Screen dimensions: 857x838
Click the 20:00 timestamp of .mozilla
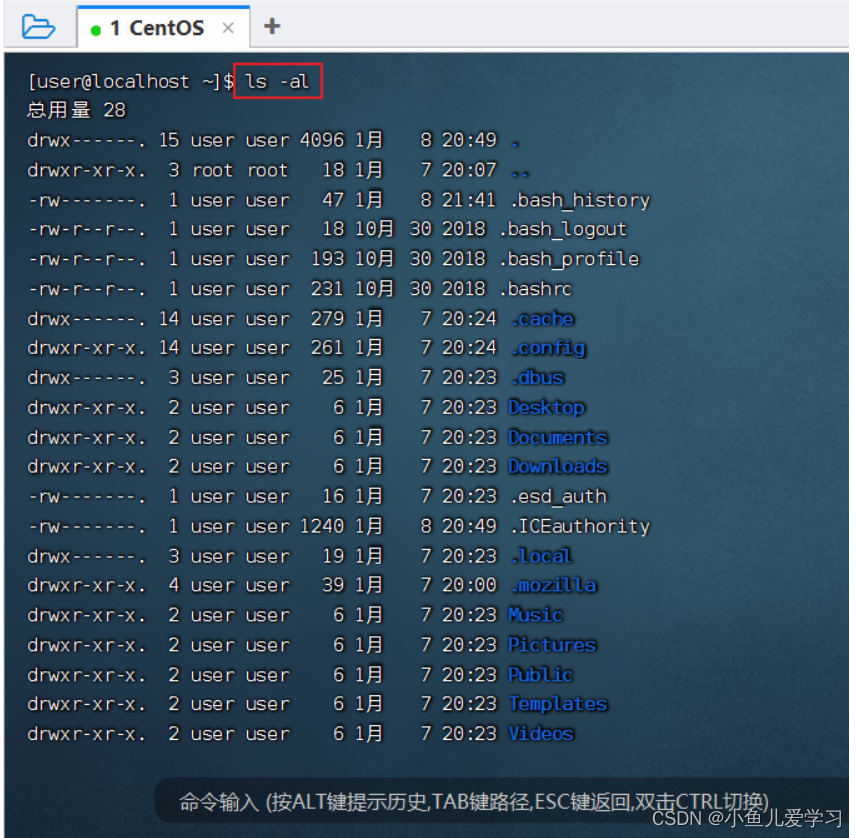469,585
